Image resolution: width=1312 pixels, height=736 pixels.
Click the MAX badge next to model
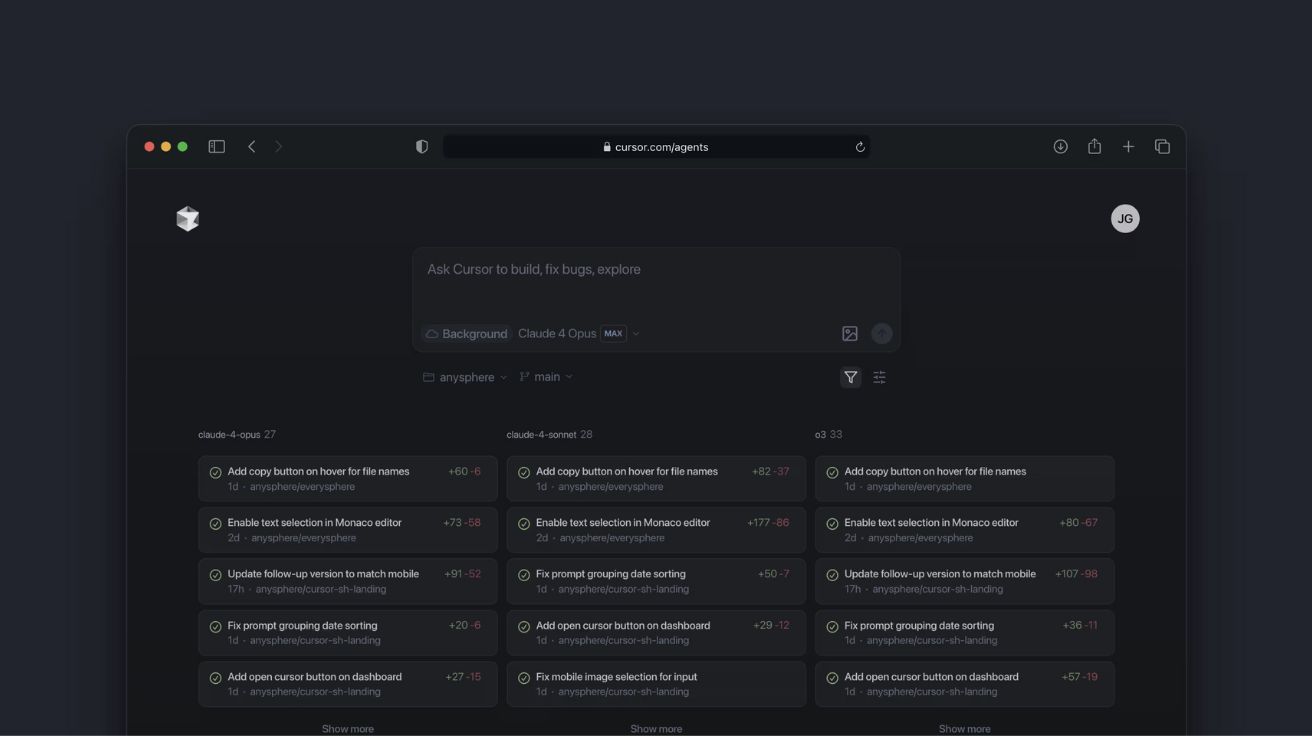(x=613, y=334)
